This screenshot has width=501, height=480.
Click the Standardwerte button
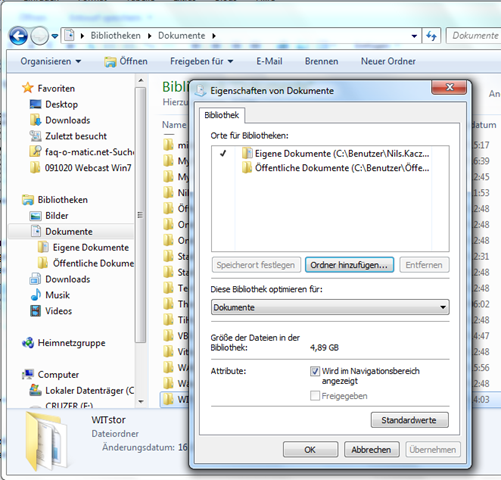pos(410,420)
